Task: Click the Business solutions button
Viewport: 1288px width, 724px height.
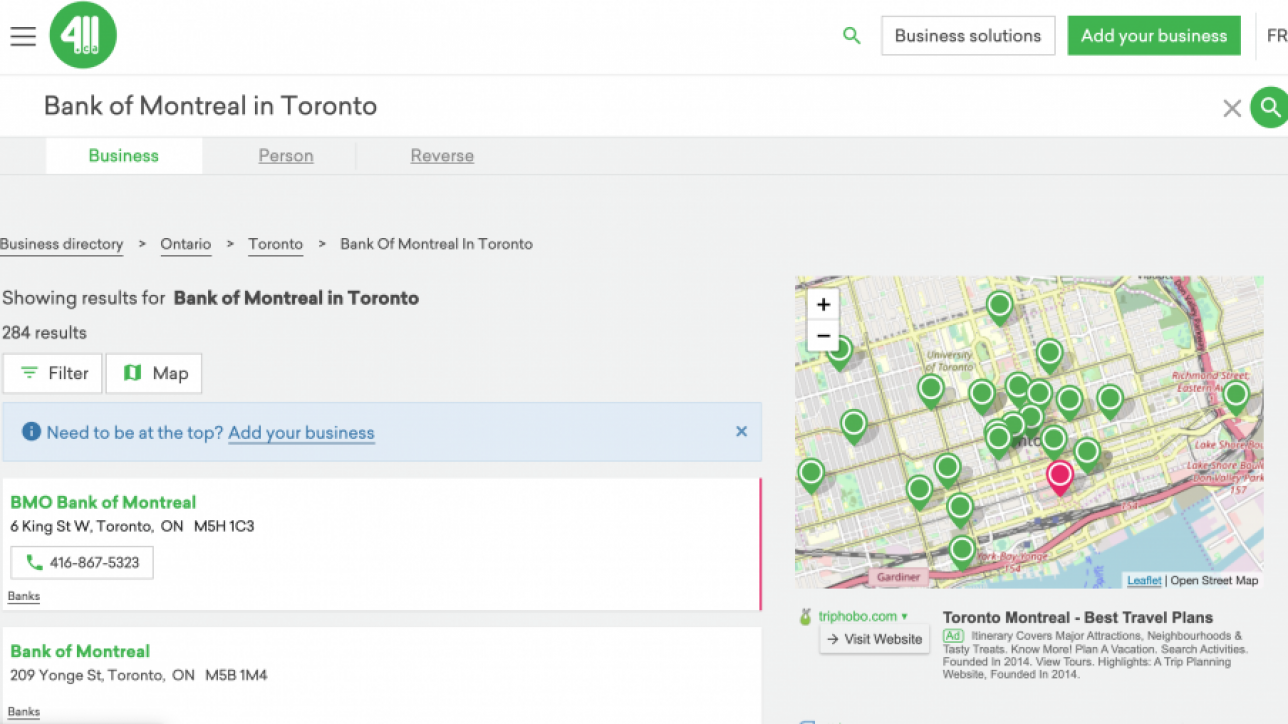Action: [x=968, y=36]
